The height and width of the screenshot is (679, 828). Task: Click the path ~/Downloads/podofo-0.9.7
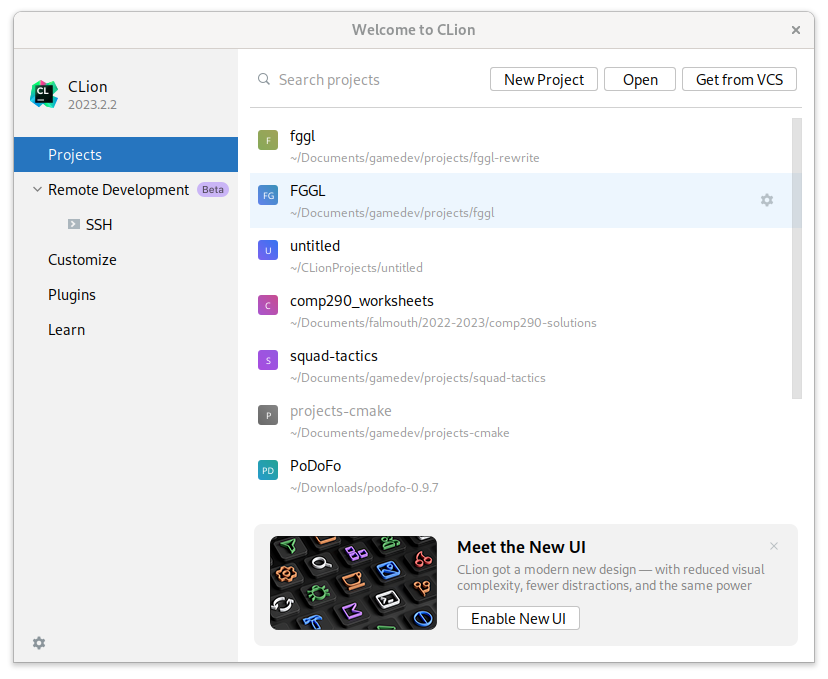click(x=364, y=487)
